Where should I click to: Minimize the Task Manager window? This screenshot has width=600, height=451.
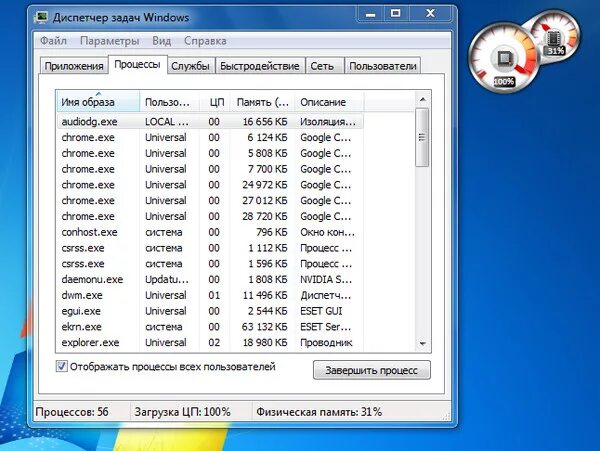pyautogui.click(x=370, y=14)
